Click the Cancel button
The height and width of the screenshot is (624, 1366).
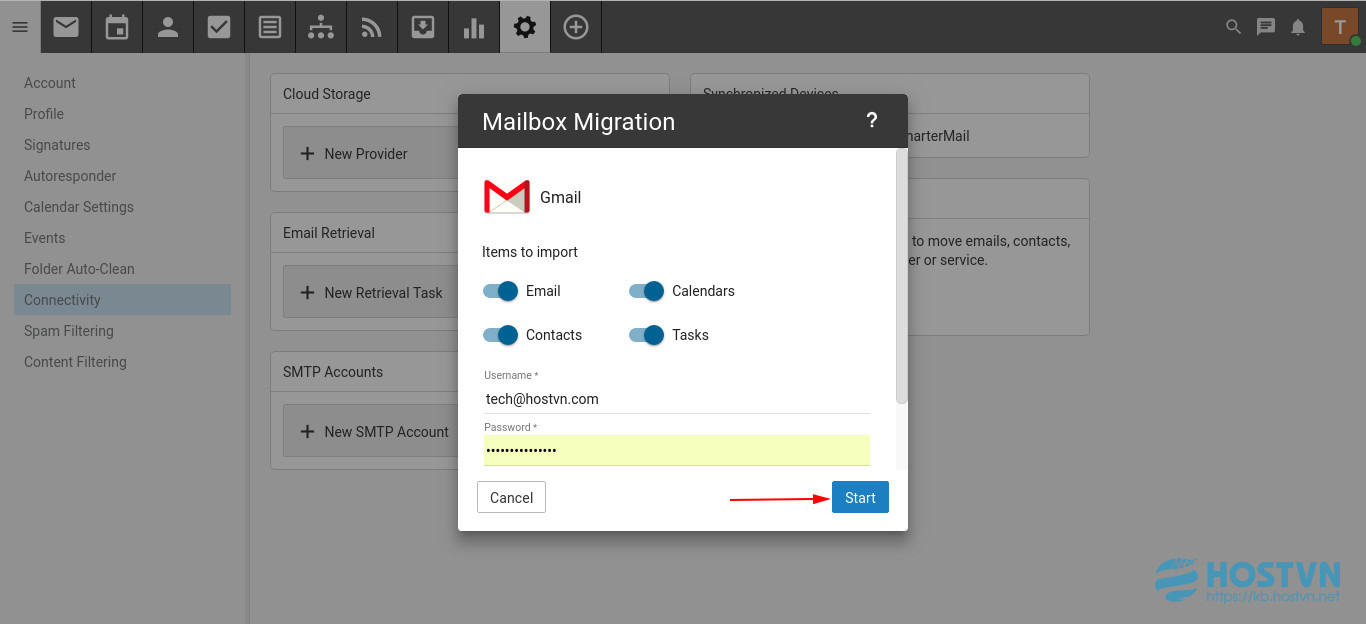click(x=511, y=497)
